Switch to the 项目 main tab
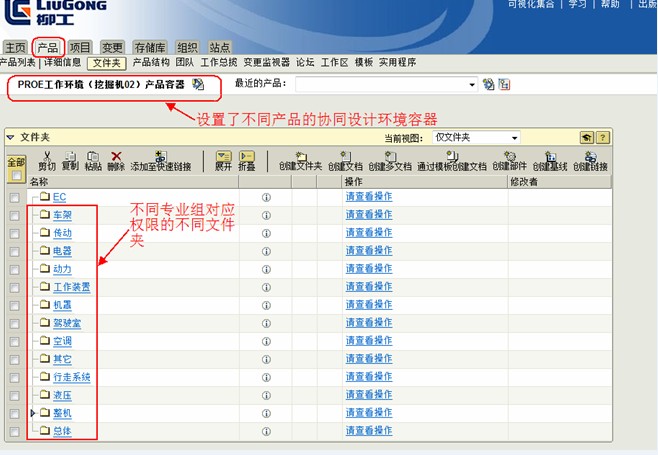658x455 pixels. point(80,47)
